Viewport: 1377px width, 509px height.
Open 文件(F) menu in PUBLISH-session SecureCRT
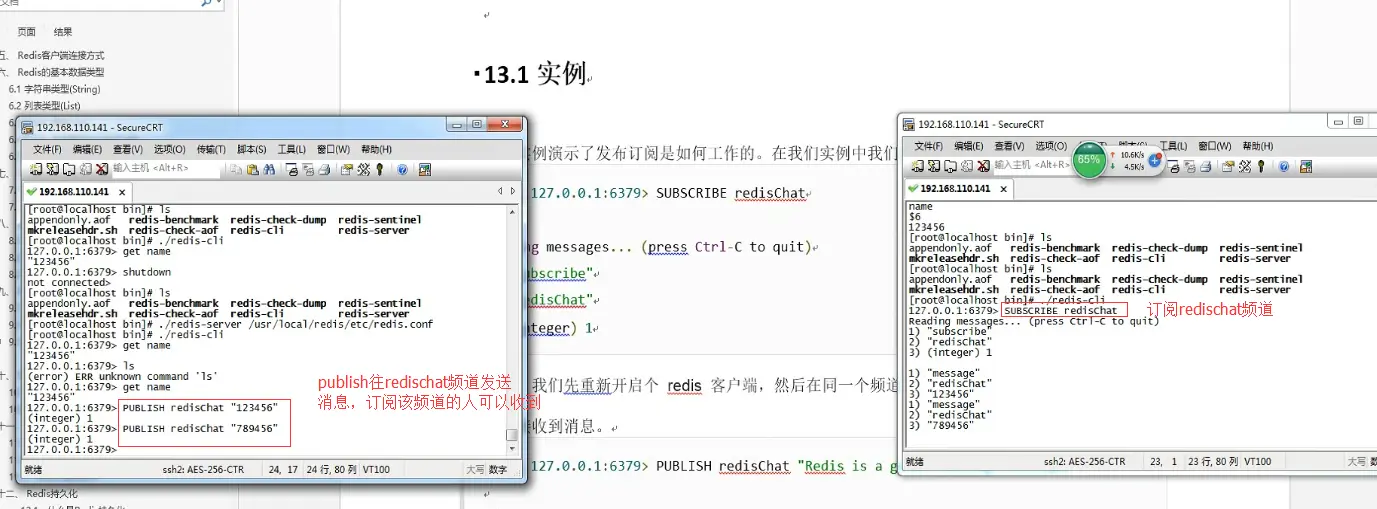click(x=47, y=149)
